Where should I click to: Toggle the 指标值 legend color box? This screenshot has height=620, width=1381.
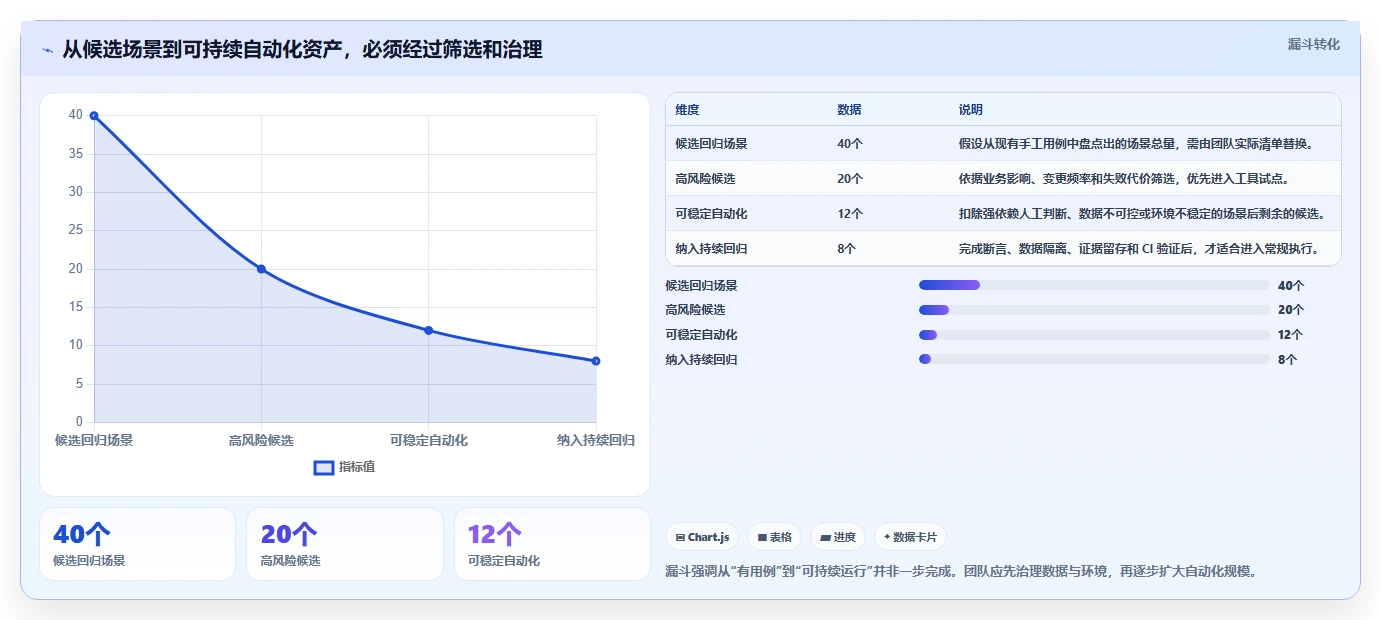(324, 467)
